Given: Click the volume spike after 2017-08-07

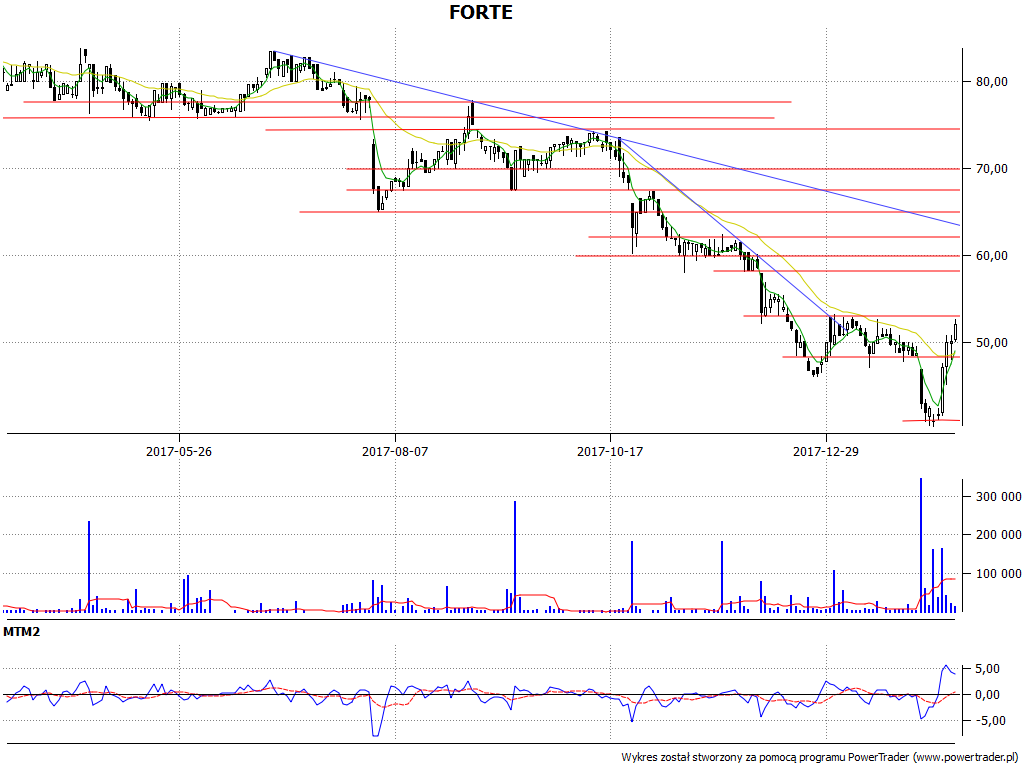Looking at the screenshot, I should (515, 556).
